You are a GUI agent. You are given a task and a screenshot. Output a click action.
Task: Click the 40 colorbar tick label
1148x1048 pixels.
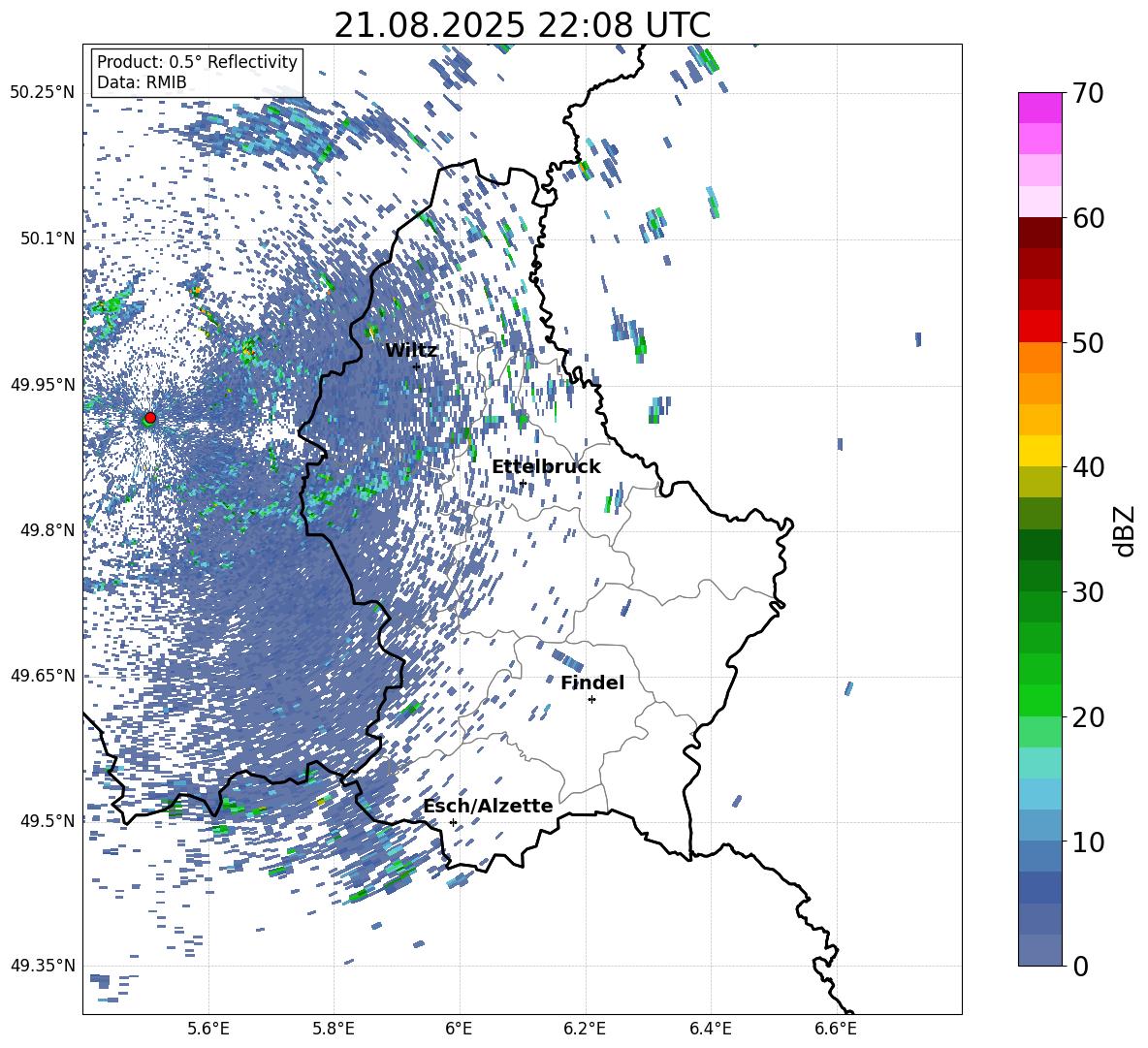[1088, 467]
